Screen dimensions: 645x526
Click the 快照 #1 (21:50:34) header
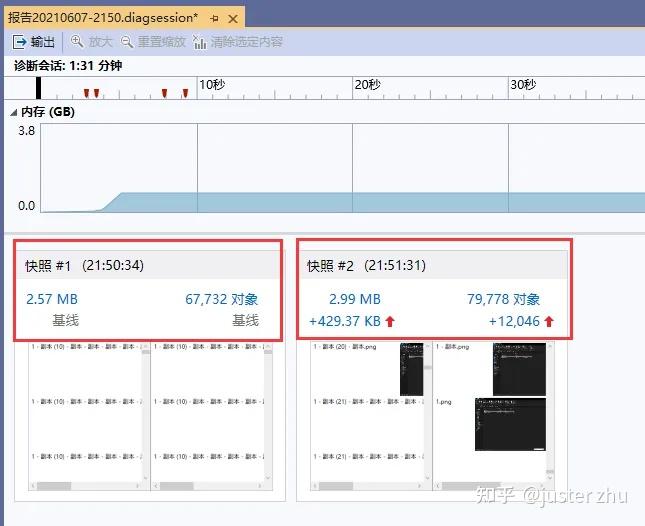[148, 265]
